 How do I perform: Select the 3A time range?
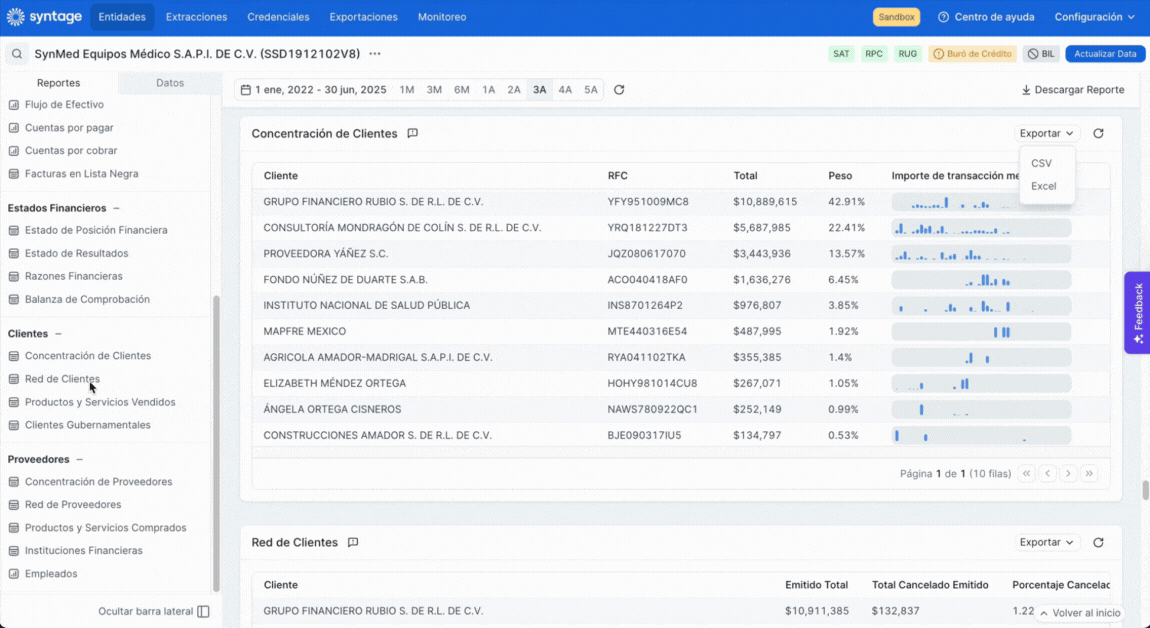pyautogui.click(x=540, y=90)
